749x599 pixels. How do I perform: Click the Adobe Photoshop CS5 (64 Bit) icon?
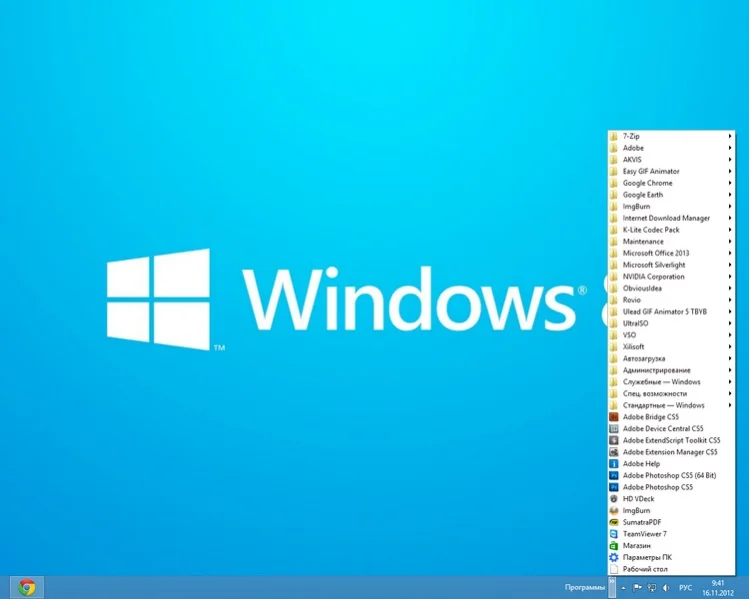614,475
